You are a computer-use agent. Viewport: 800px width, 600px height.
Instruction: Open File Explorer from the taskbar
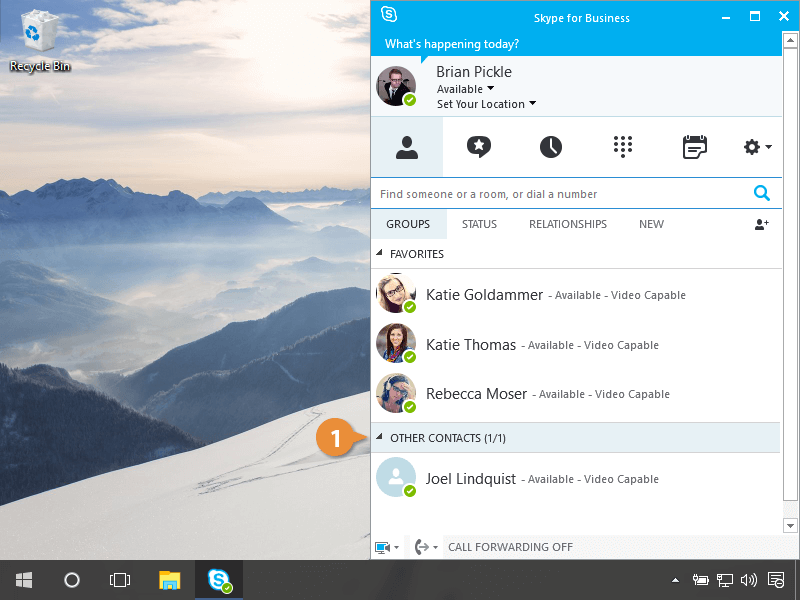tap(170, 580)
